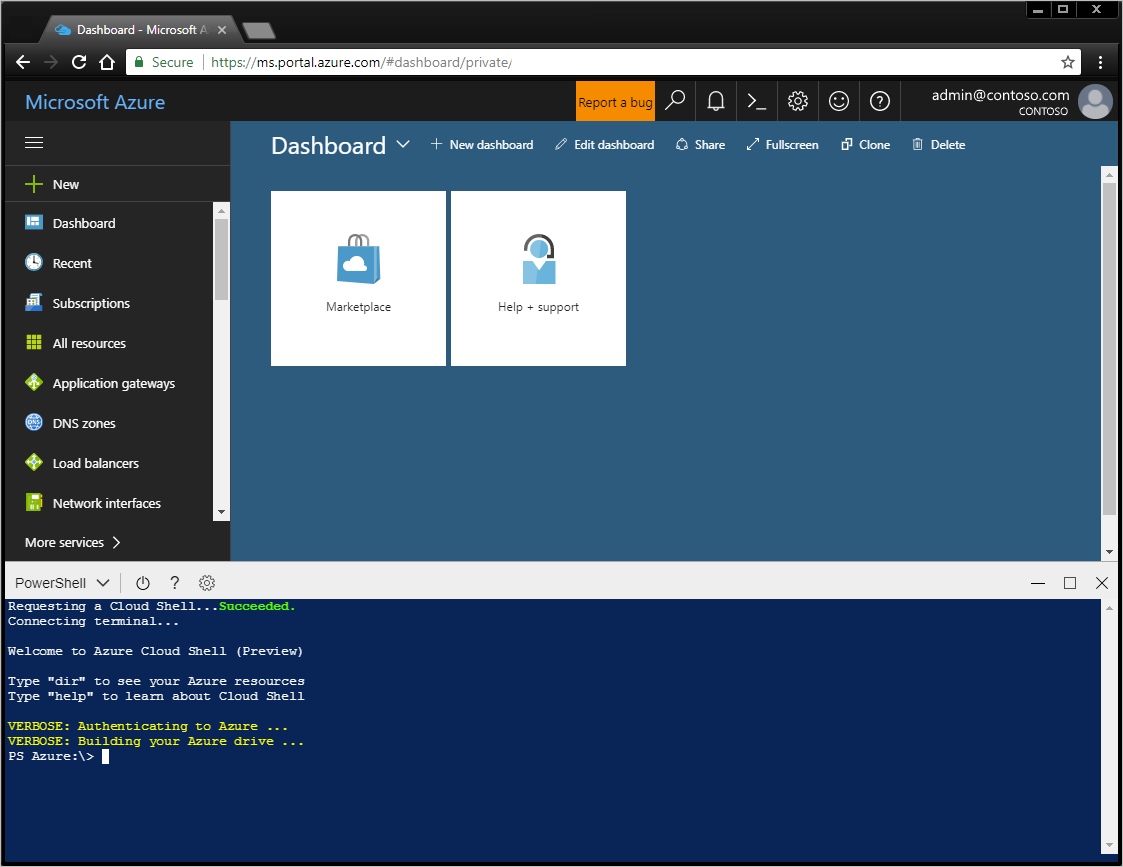Open the portal search icon
The height and width of the screenshot is (867, 1123).
[675, 100]
